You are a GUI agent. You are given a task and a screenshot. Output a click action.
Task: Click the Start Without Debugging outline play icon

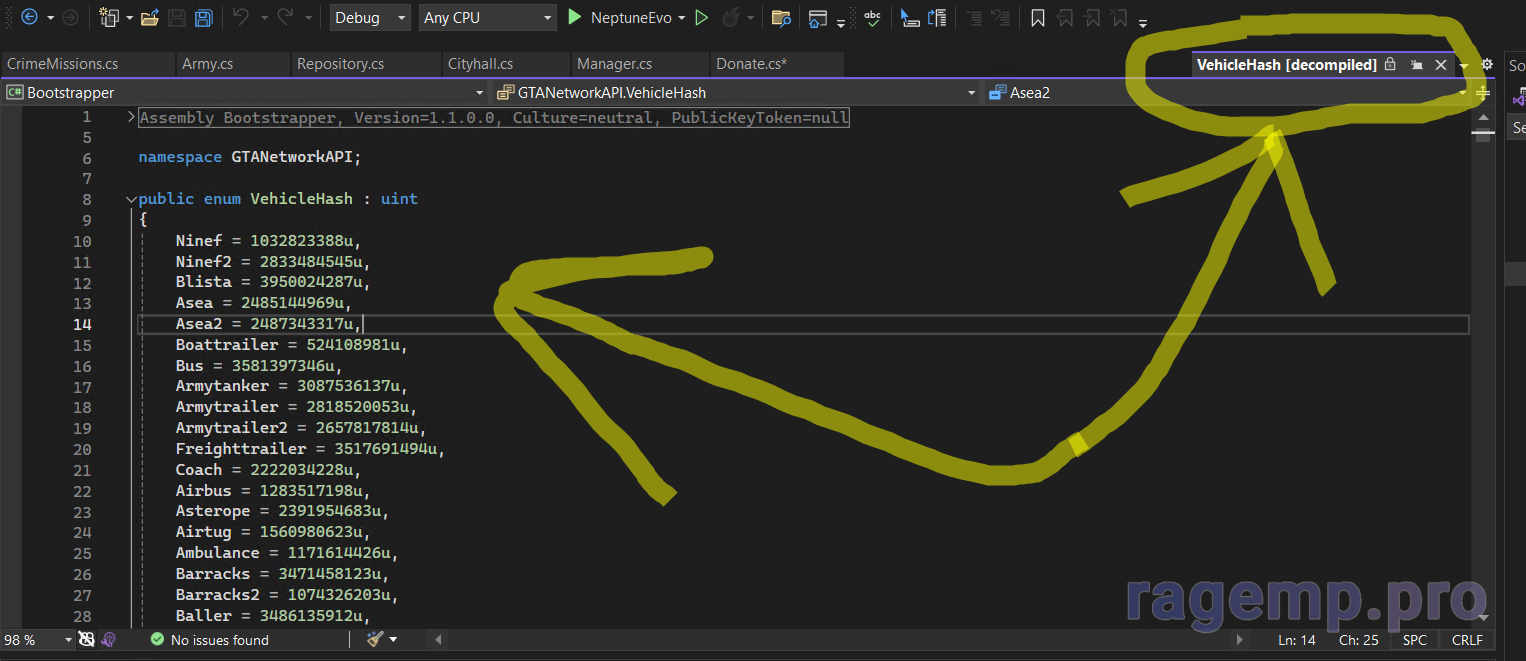(x=702, y=17)
